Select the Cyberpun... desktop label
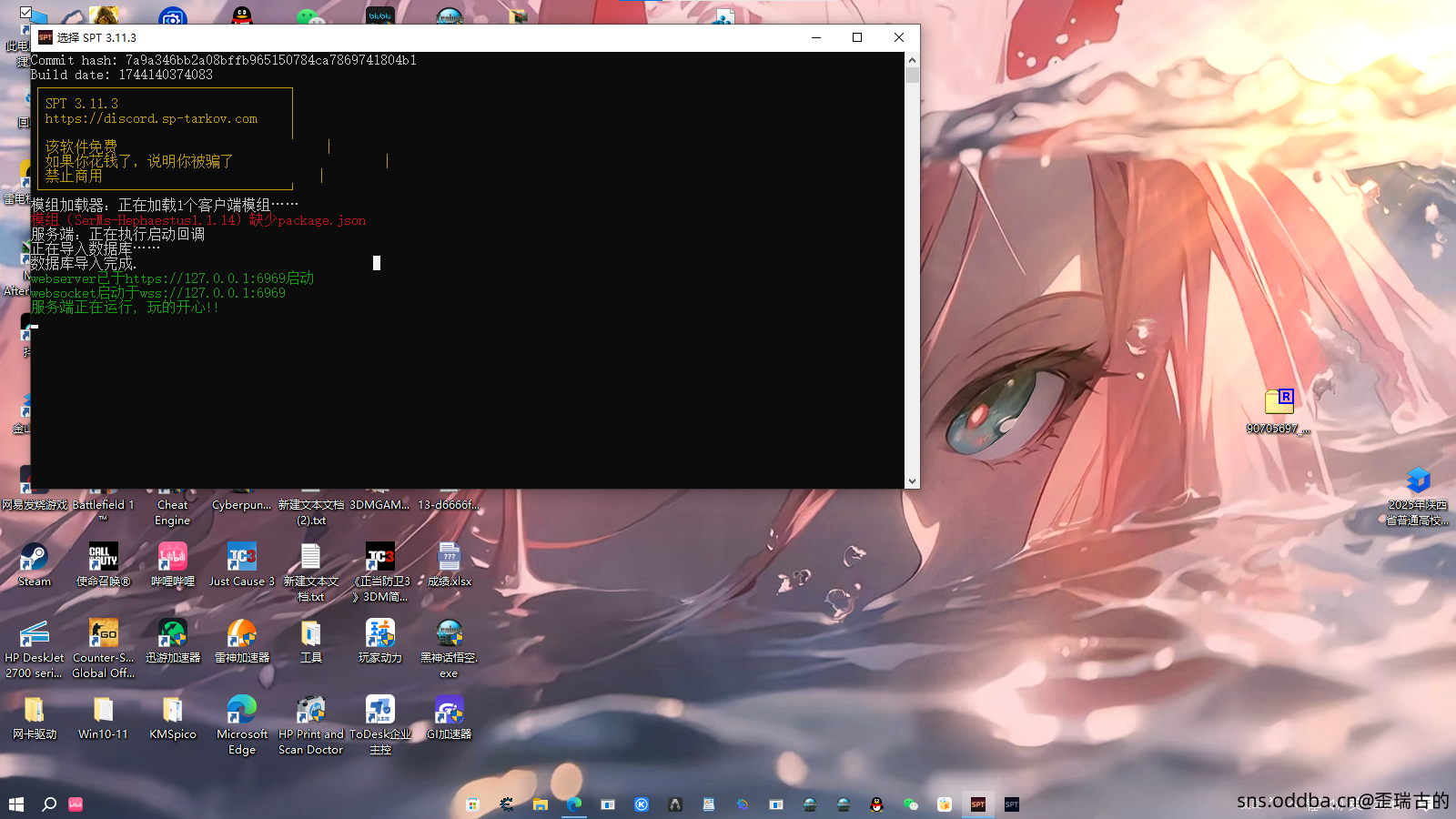Screen dimensions: 1456x819 tap(241, 505)
